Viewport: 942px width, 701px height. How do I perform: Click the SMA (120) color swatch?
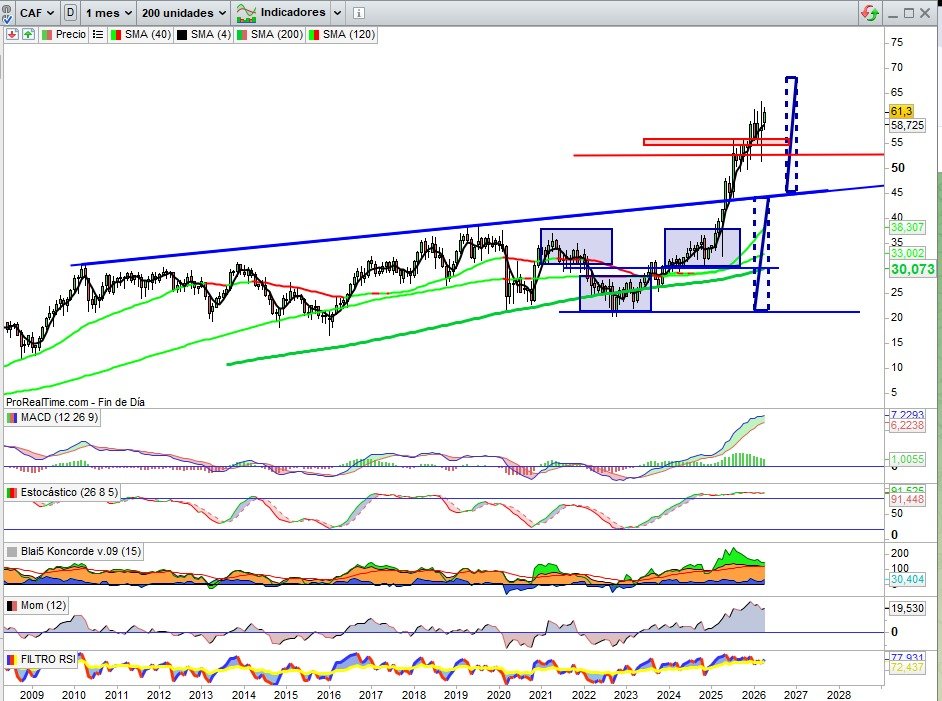(314, 35)
